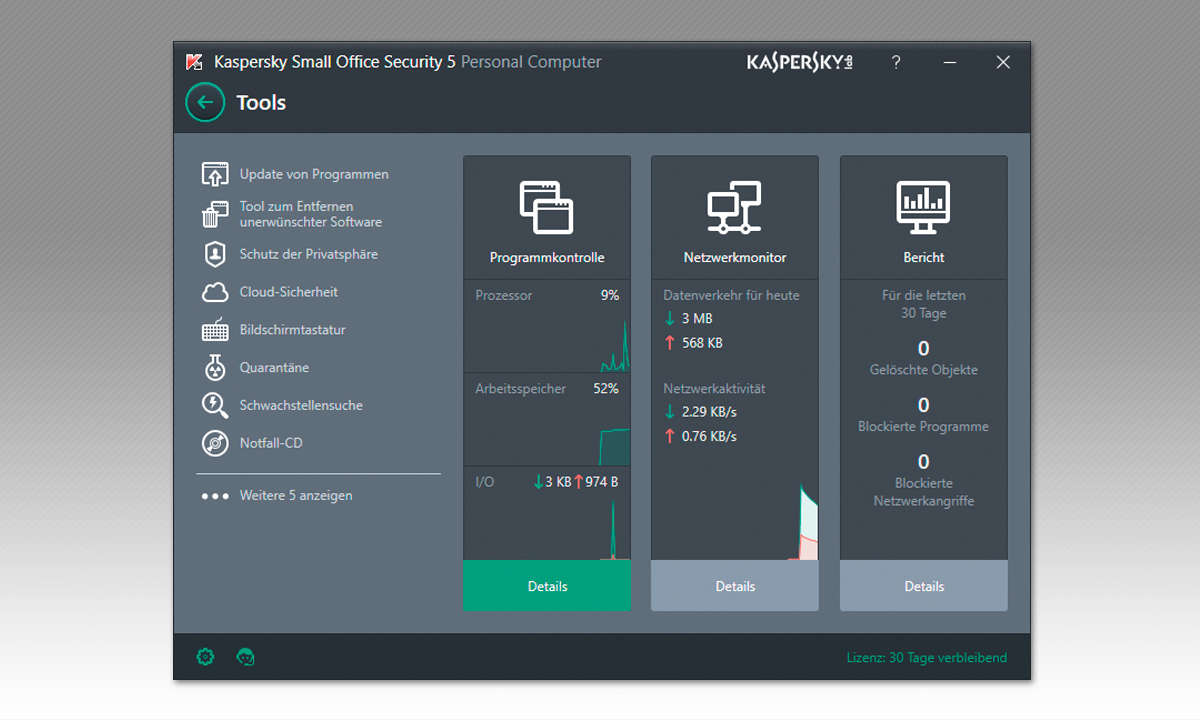This screenshot has width=1200, height=720.
Task: Open support via the face icon
Action: pyautogui.click(x=245, y=657)
